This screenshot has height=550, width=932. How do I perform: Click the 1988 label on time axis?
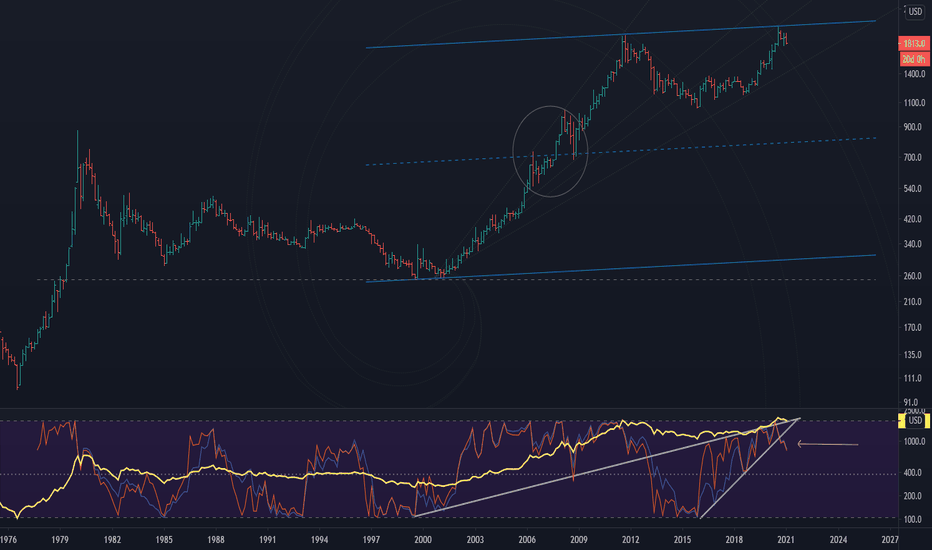coord(216,540)
